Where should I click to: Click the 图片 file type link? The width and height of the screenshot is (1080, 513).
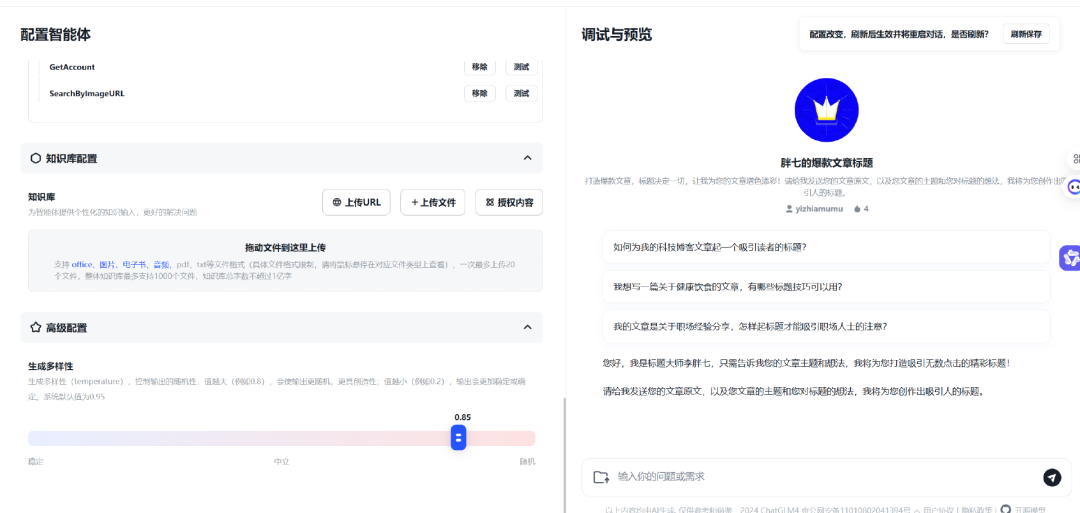pyautogui.click(x=107, y=264)
